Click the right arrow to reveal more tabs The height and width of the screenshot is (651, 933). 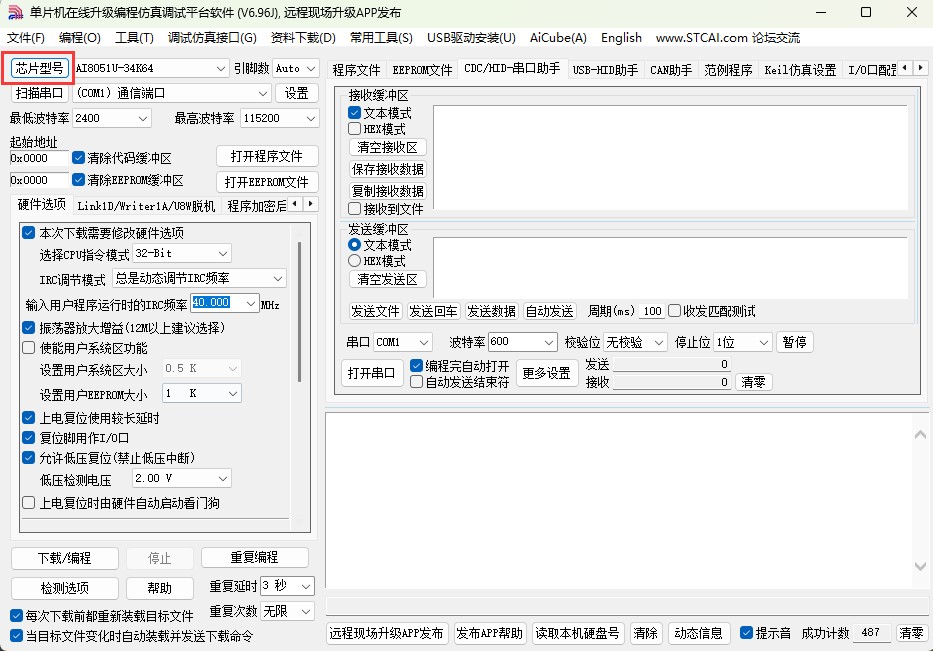coord(922,68)
